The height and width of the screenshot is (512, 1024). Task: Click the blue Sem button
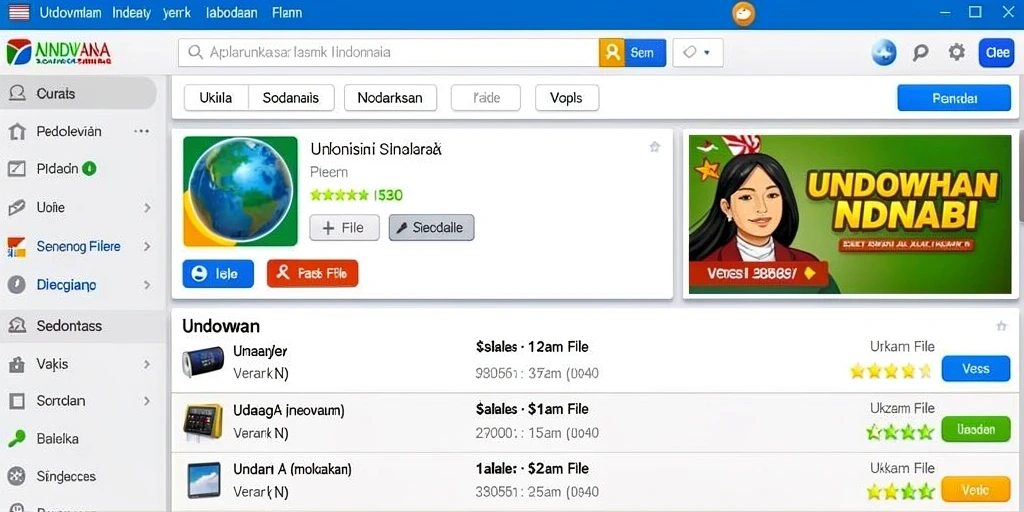pos(645,52)
